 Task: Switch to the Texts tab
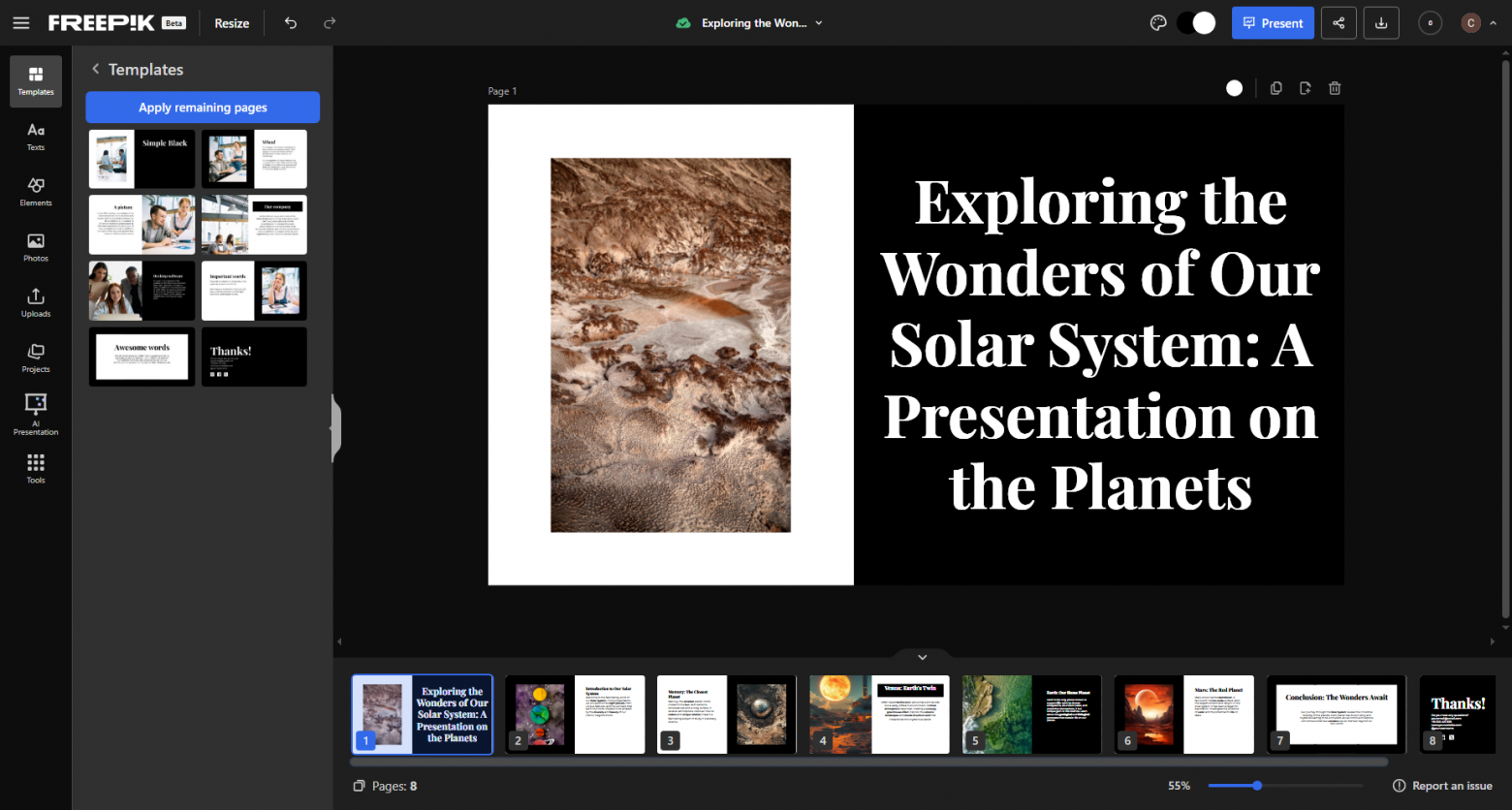(36, 137)
